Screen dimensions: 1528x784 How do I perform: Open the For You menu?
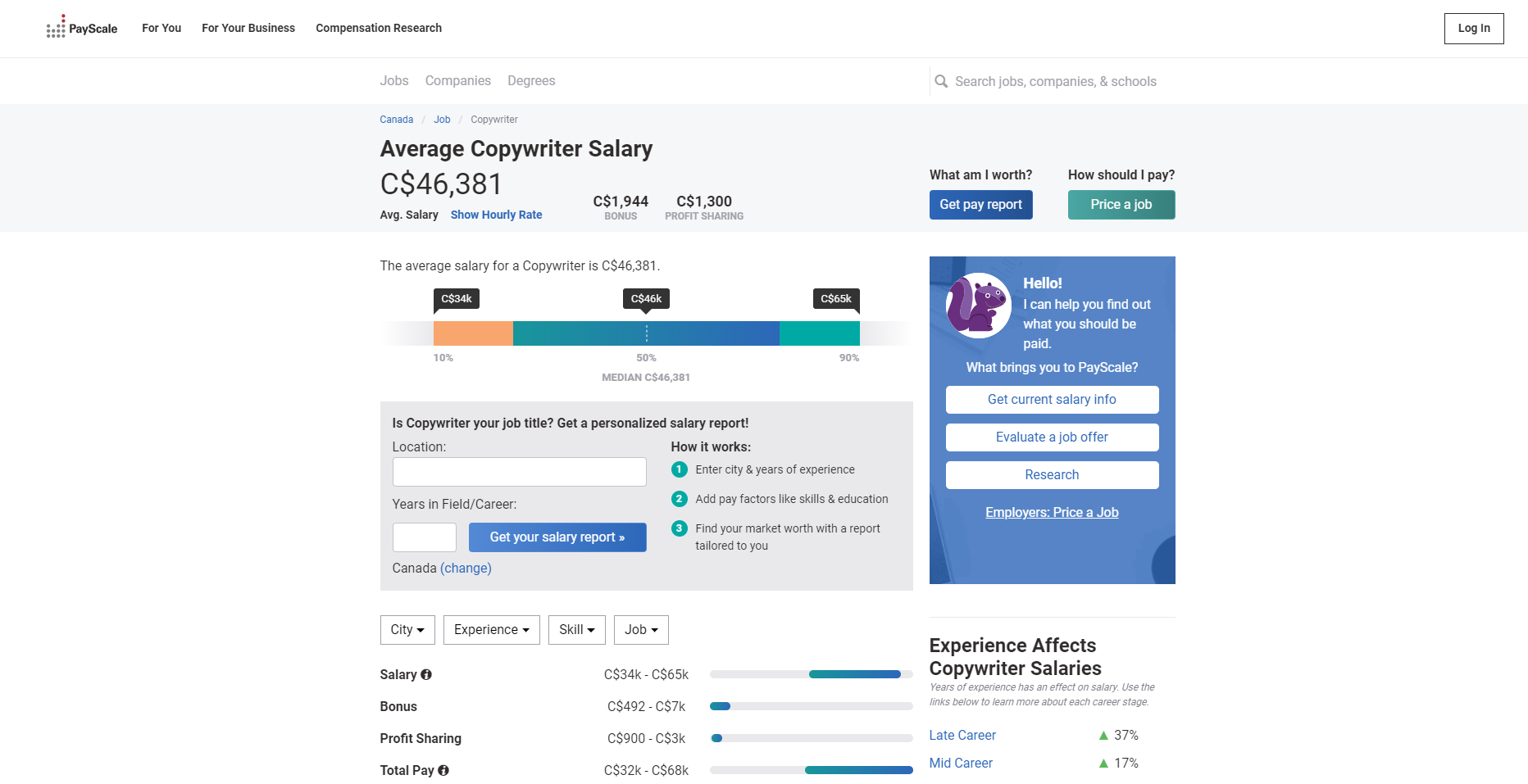point(161,28)
